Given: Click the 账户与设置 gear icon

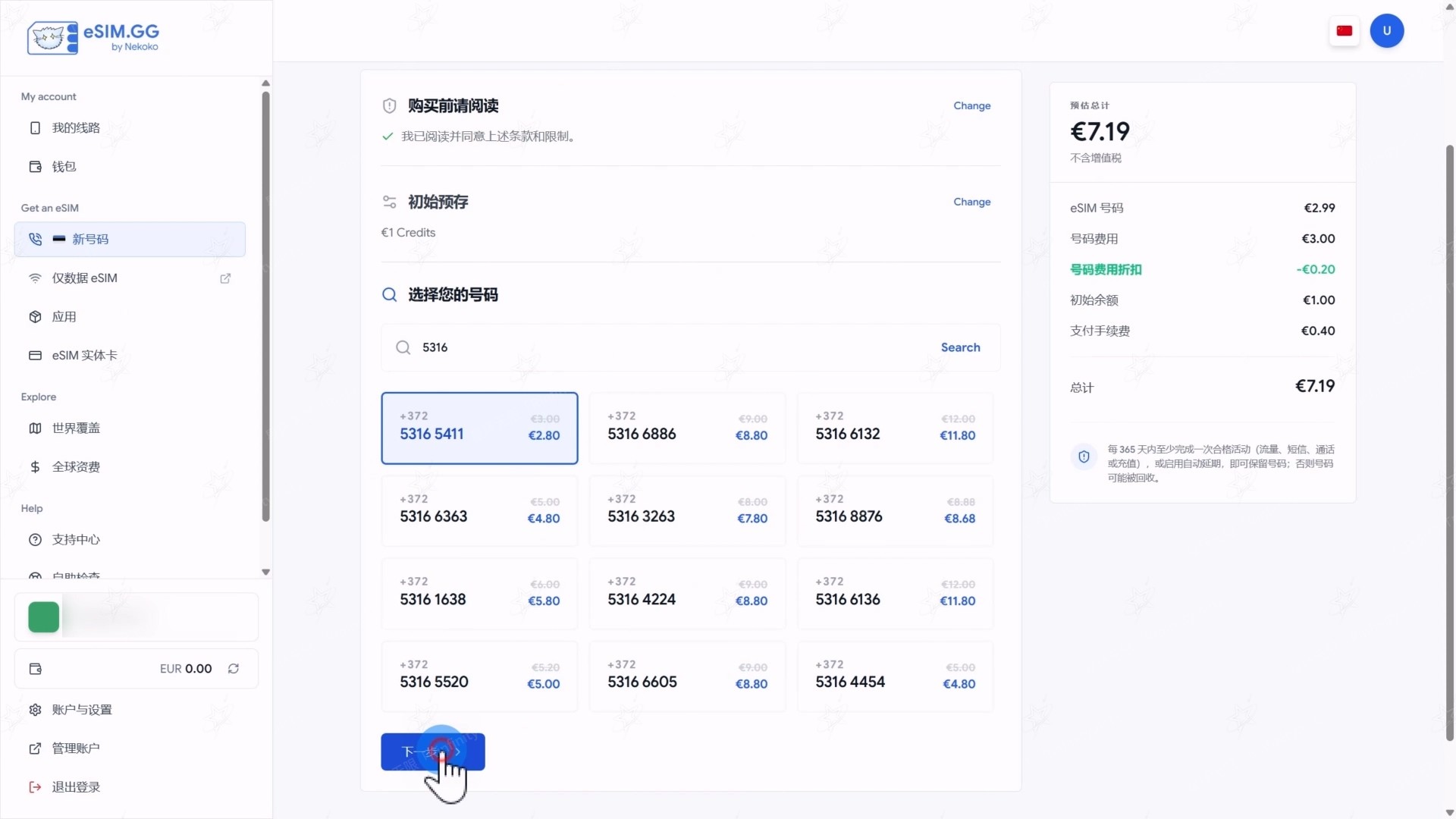Looking at the screenshot, I should tap(35, 709).
